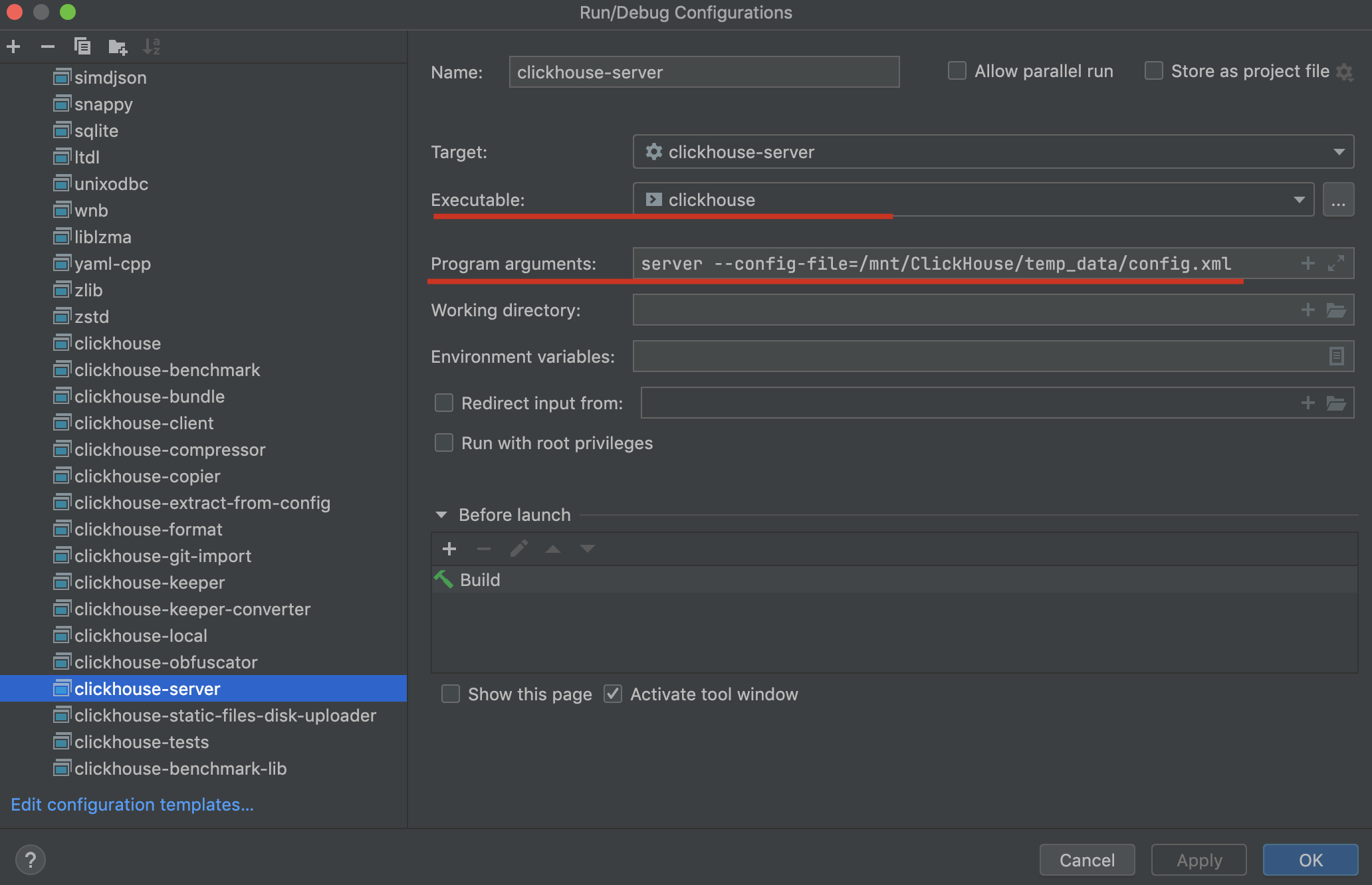Open the Environment variables editor icon
The width and height of the screenshot is (1372, 885).
(1336, 357)
